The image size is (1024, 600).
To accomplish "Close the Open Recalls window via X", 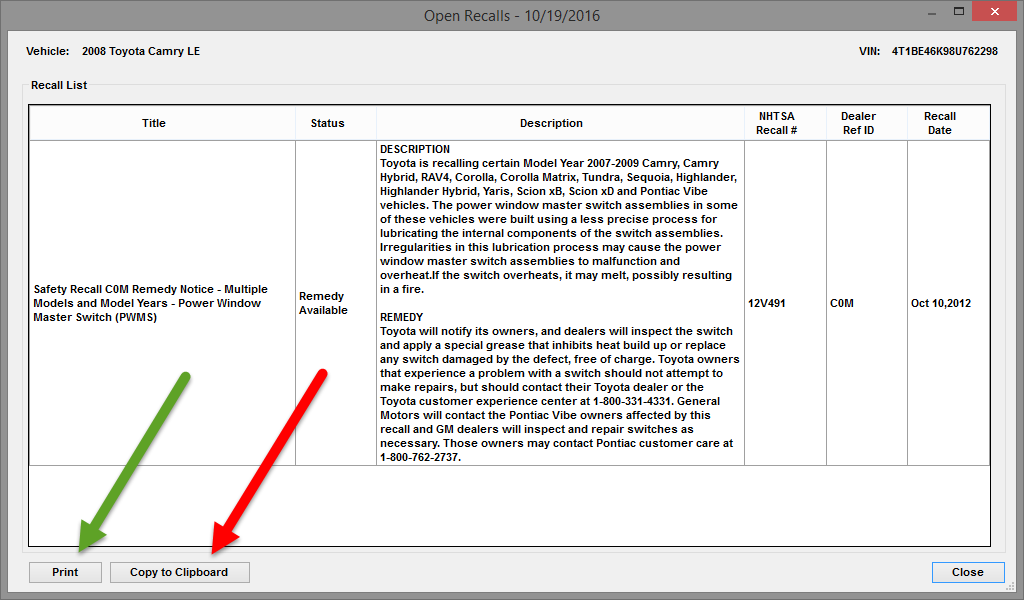I will 995,12.
